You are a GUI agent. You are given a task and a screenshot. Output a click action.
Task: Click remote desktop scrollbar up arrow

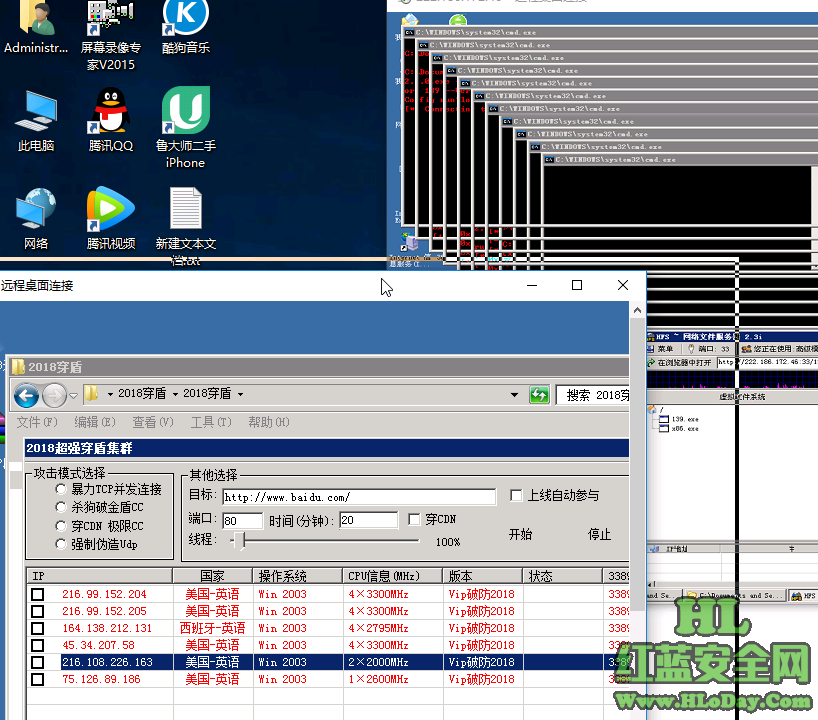point(637,310)
